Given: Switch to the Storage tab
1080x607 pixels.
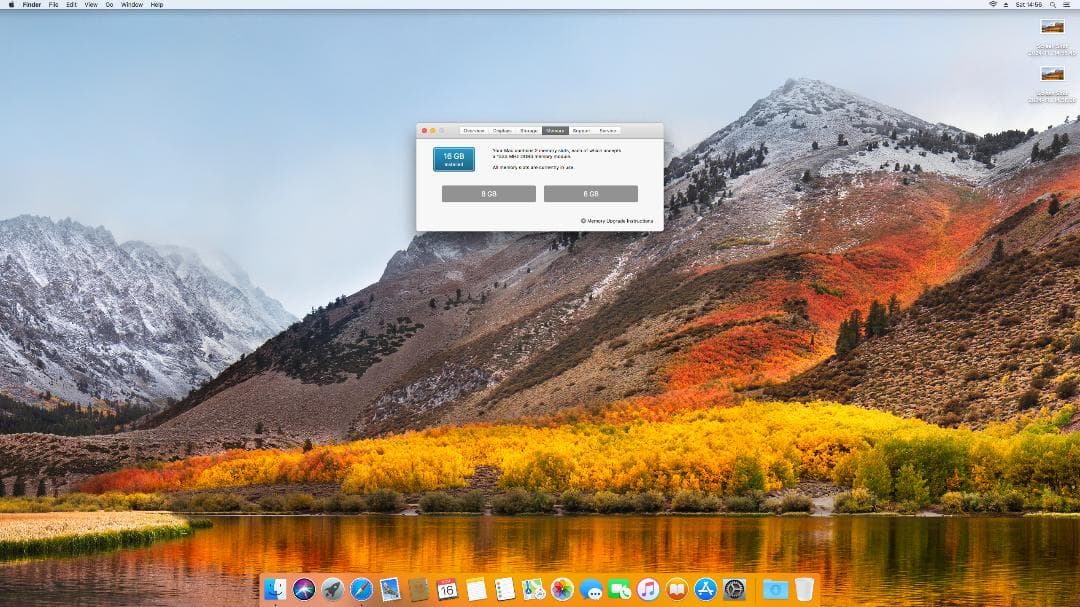Looking at the screenshot, I should (528, 130).
